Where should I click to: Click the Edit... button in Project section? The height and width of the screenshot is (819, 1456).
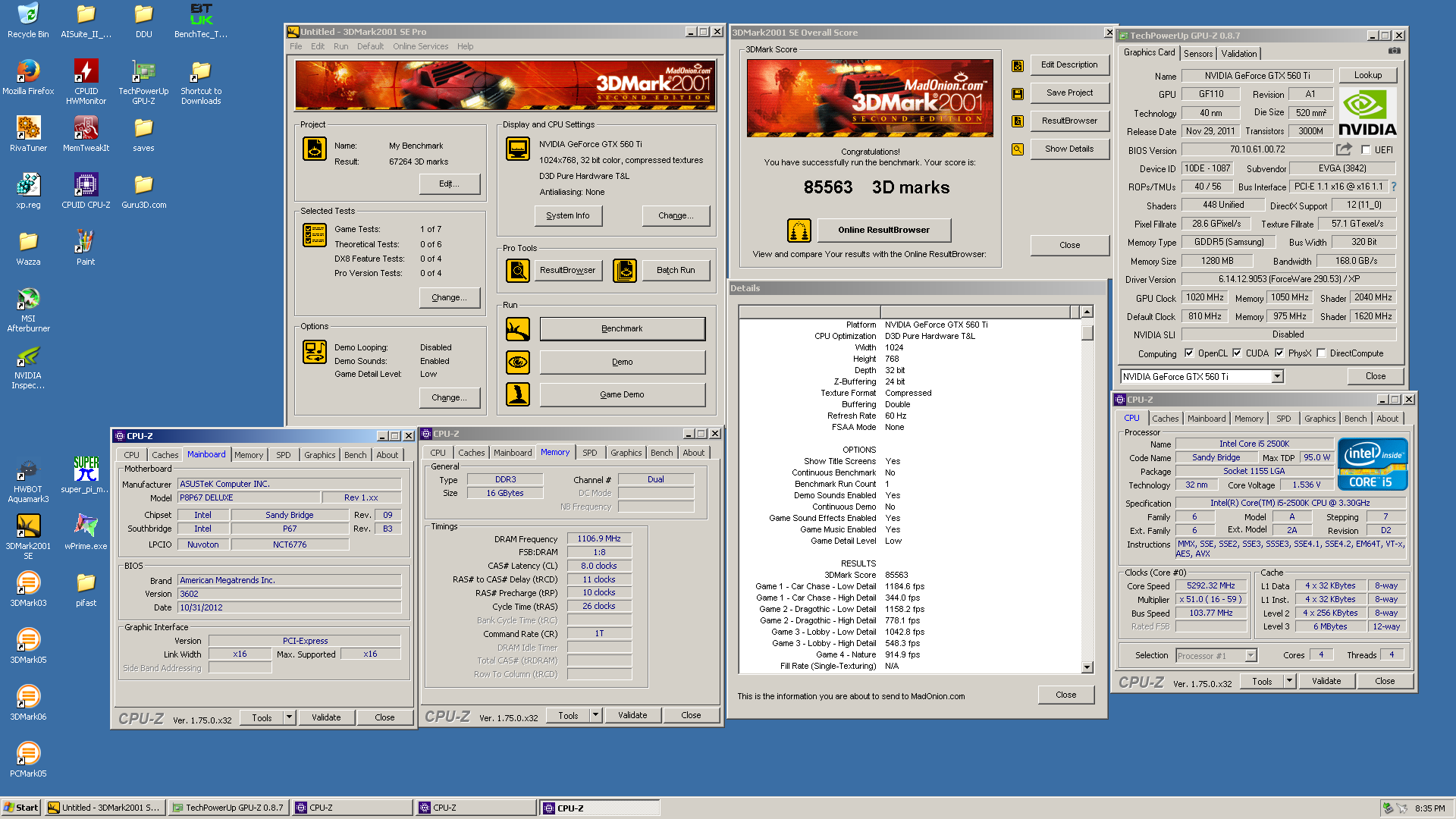point(450,184)
